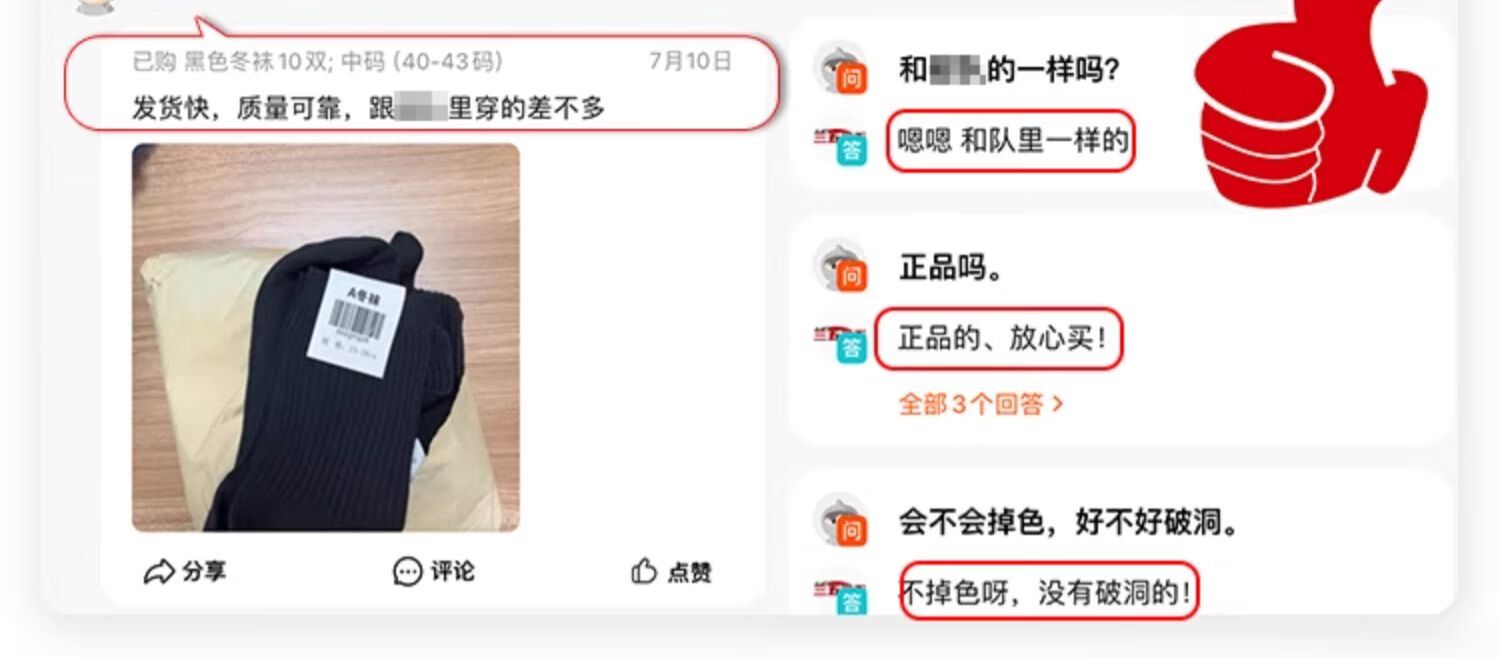Click the orange 问 badge on first question
The height and width of the screenshot is (658, 1500).
[x=851, y=79]
